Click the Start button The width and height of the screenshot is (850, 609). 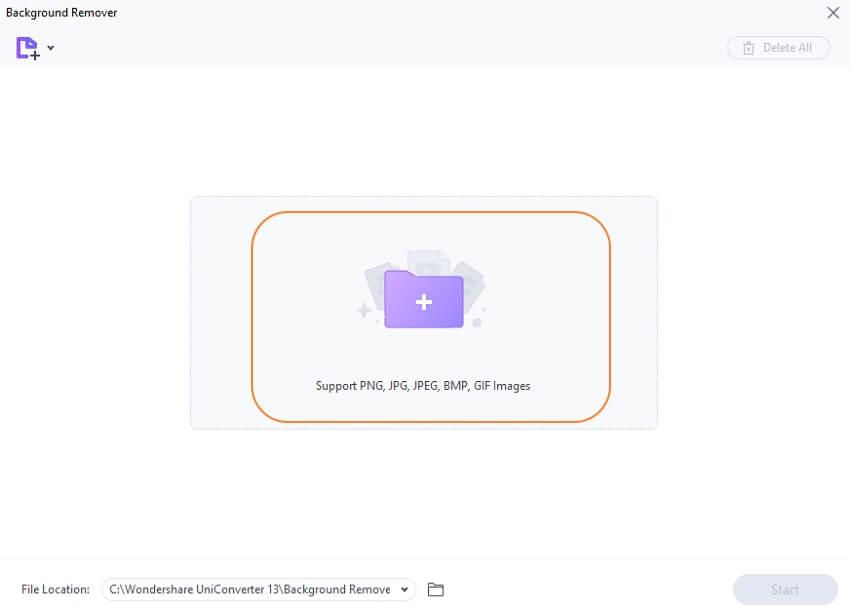click(785, 589)
